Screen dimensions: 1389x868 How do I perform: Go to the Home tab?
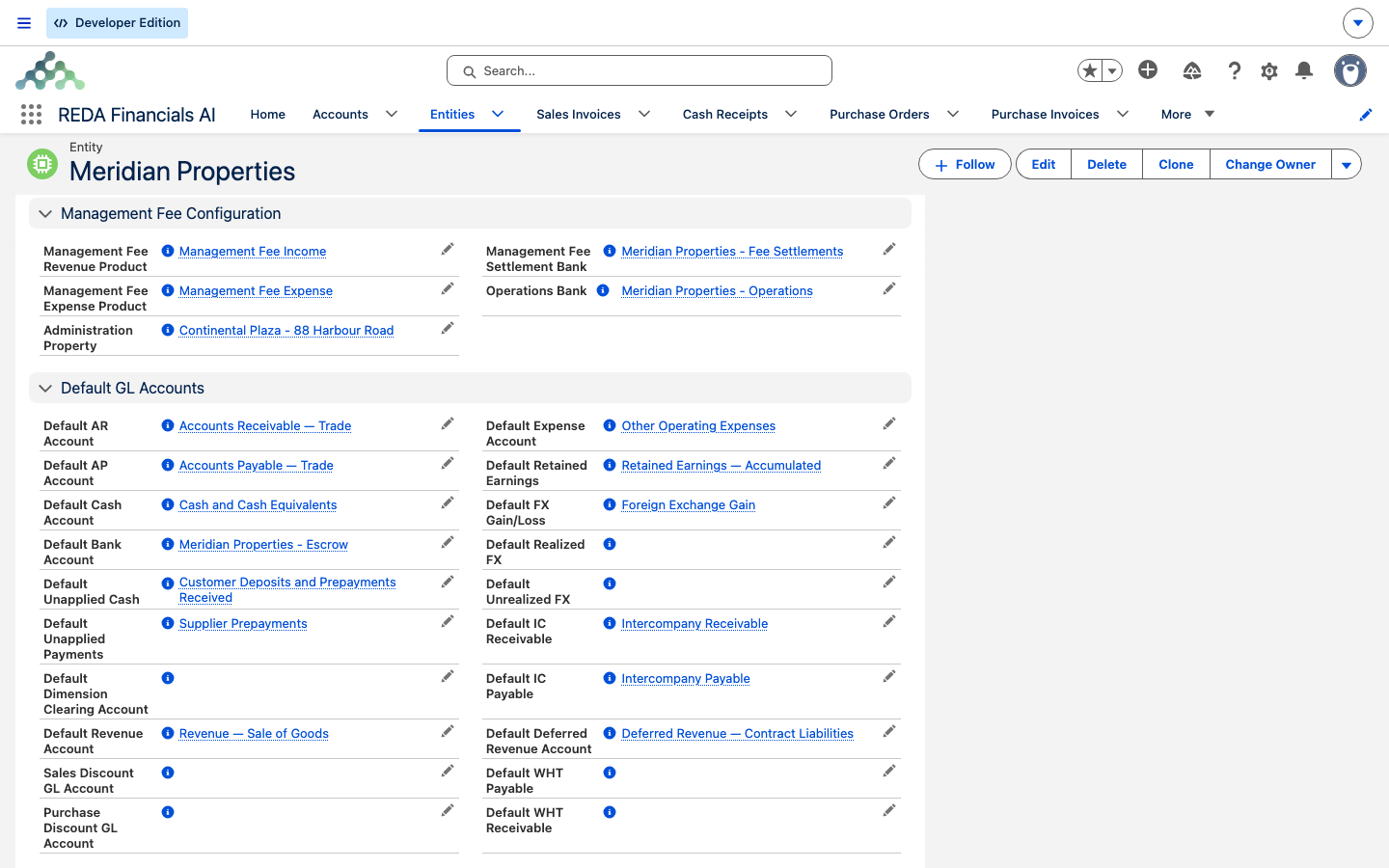pyautogui.click(x=267, y=114)
